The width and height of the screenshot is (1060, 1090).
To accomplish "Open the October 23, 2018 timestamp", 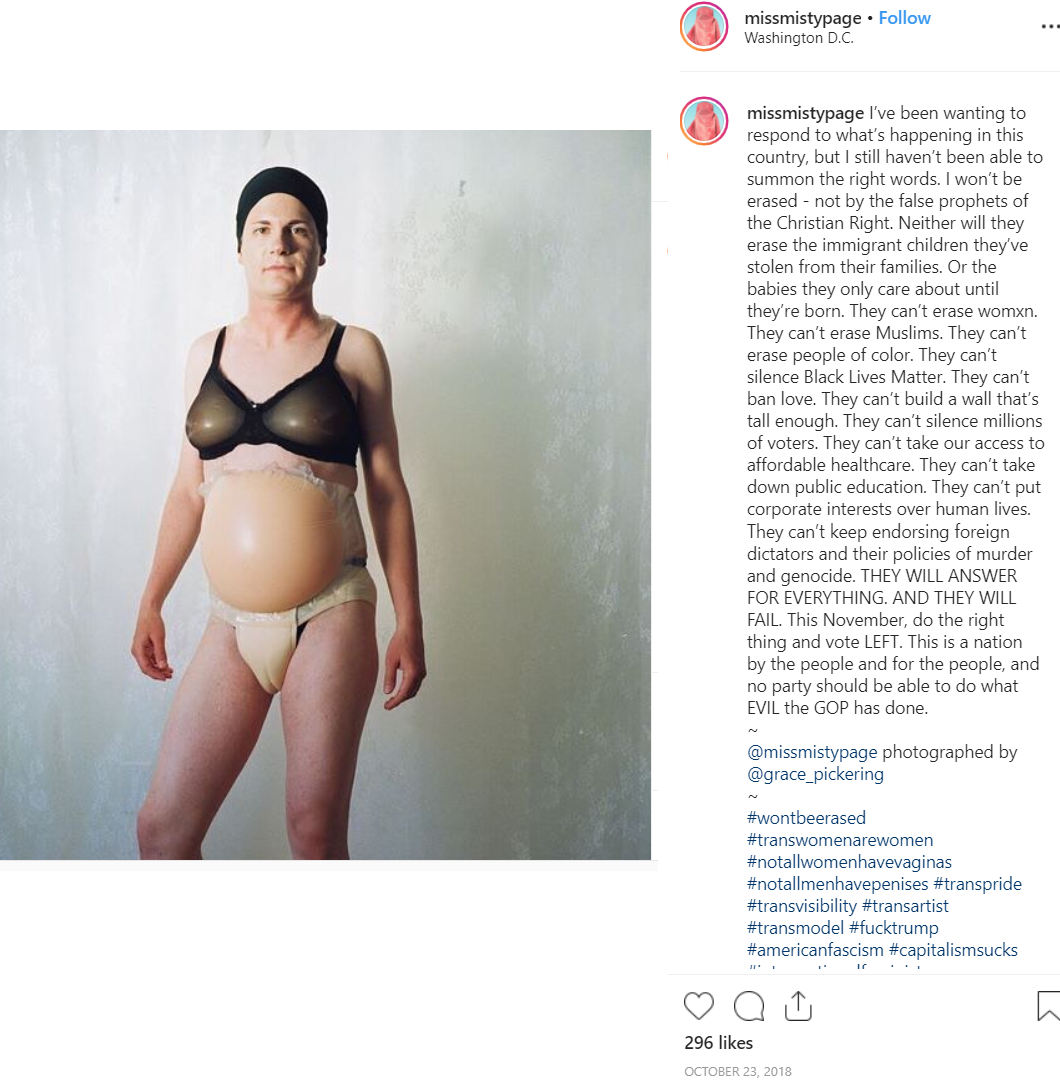I will click(x=737, y=1071).
